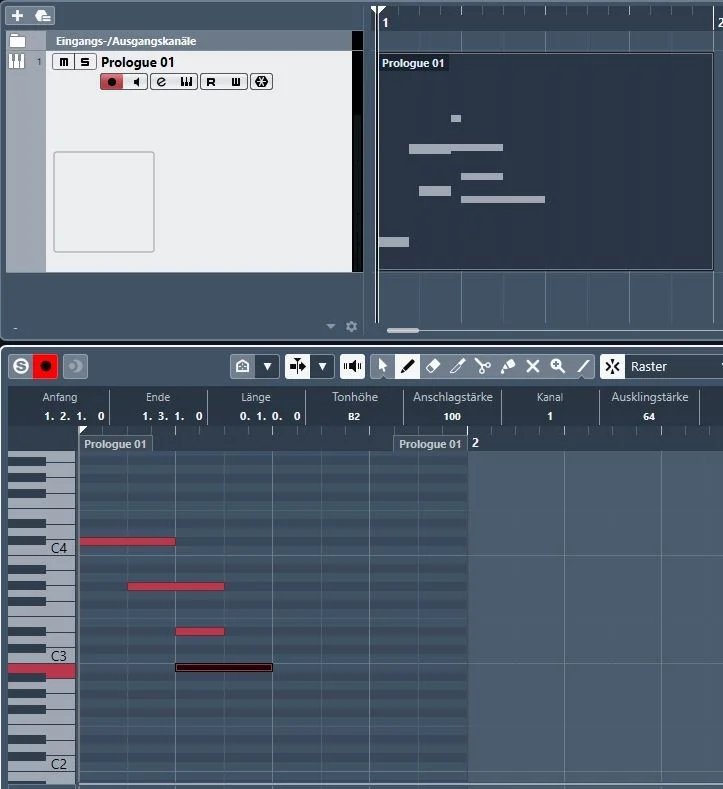
Task: Click the retrospective recording icon
Action: click(x=75, y=366)
